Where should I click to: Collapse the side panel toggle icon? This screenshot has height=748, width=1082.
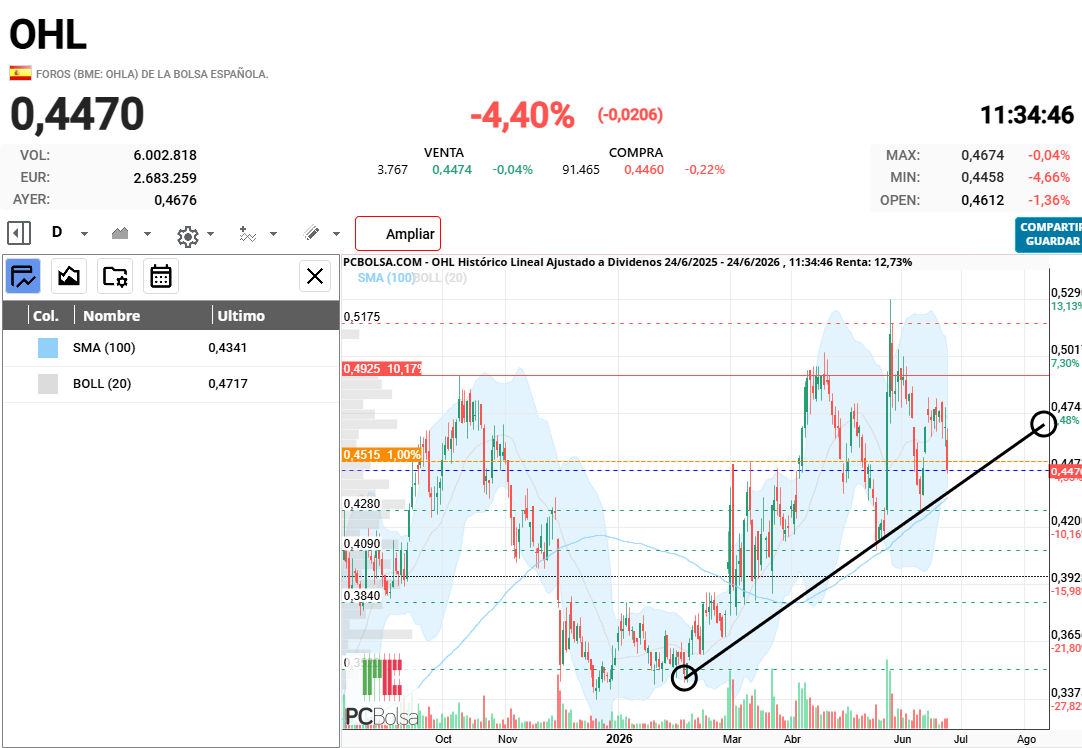coord(19,233)
